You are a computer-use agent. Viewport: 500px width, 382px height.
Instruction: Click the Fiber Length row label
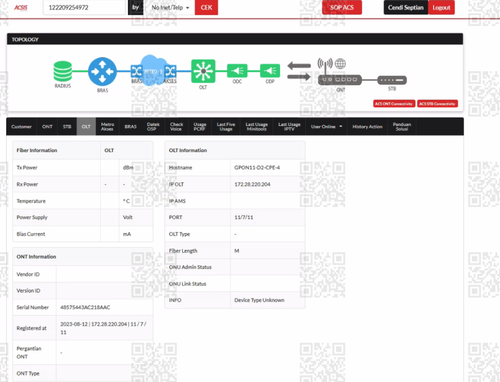coord(183,251)
